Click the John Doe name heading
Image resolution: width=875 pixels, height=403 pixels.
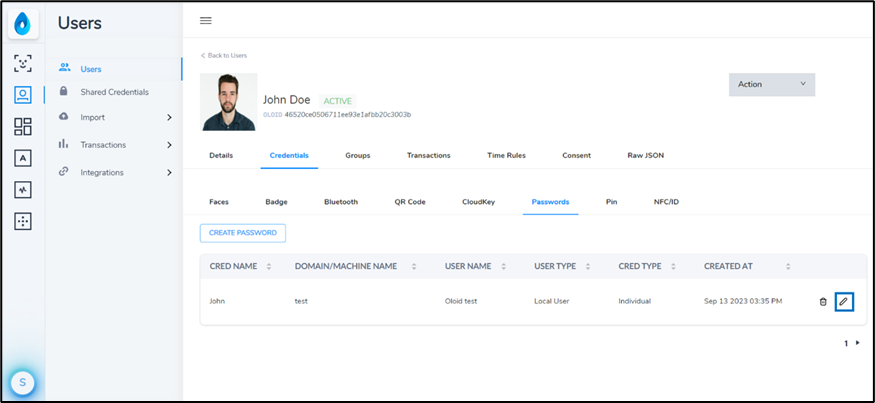286,100
